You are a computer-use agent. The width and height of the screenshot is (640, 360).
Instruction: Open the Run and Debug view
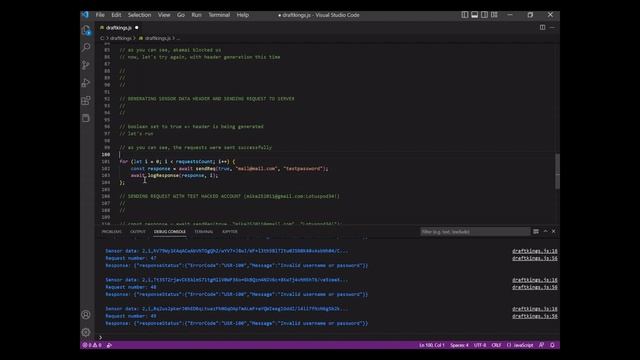[x=86, y=83]
